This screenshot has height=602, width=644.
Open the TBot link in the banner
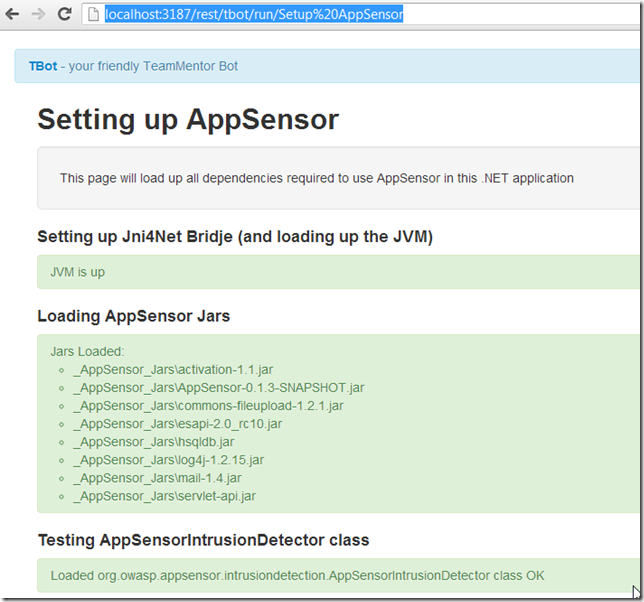coord(43,66)
